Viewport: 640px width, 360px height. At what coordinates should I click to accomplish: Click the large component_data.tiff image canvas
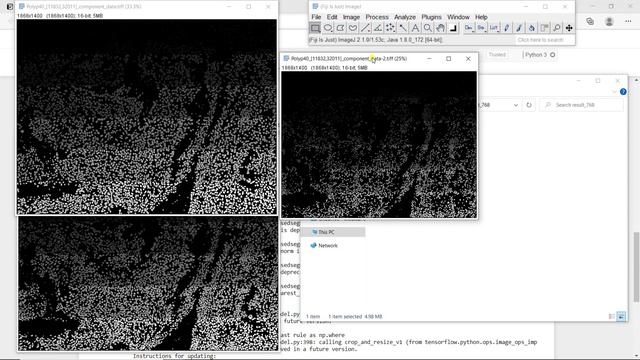pos(147,117)
